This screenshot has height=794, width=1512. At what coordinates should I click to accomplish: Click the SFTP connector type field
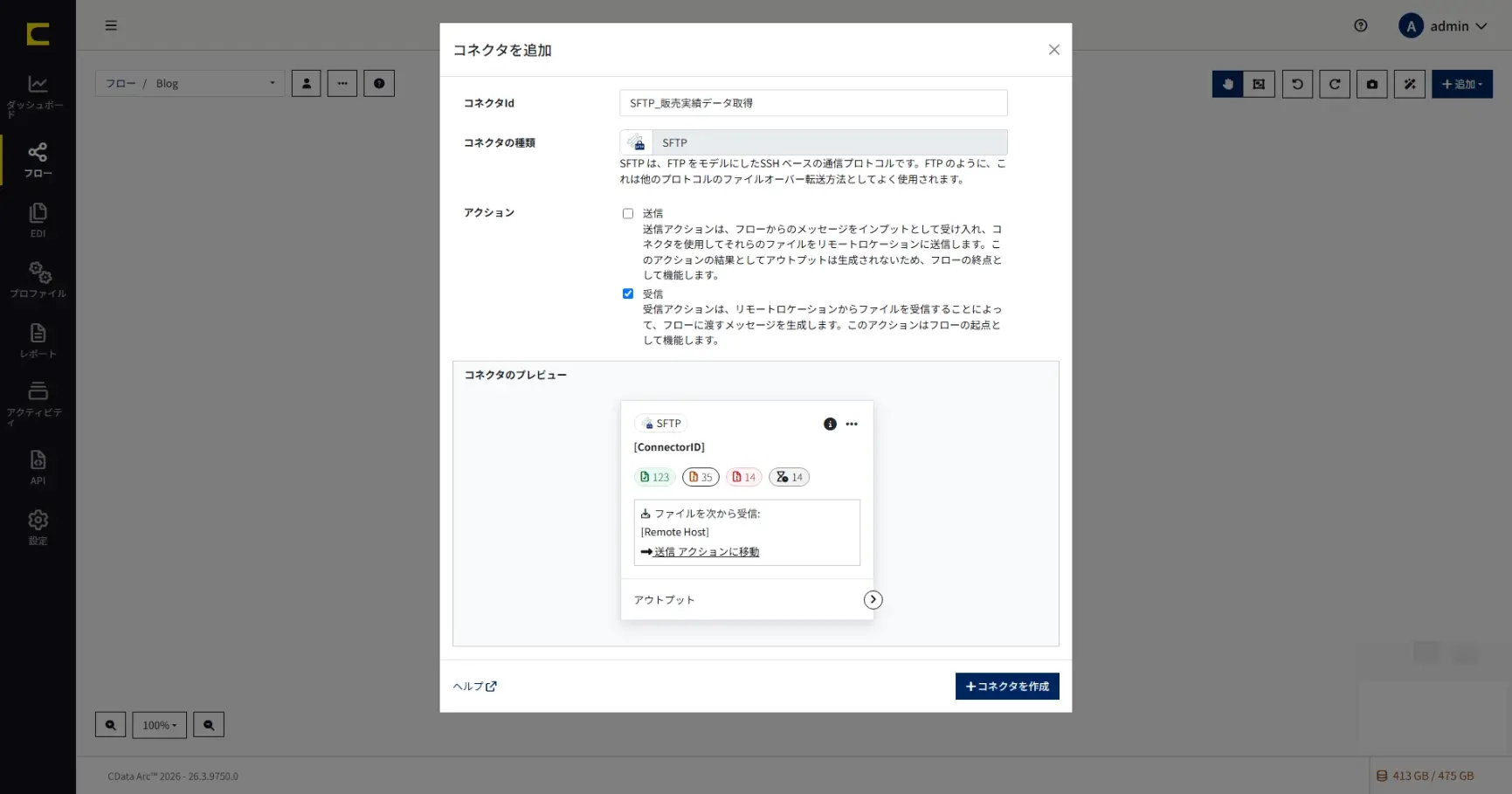[813, 142]
